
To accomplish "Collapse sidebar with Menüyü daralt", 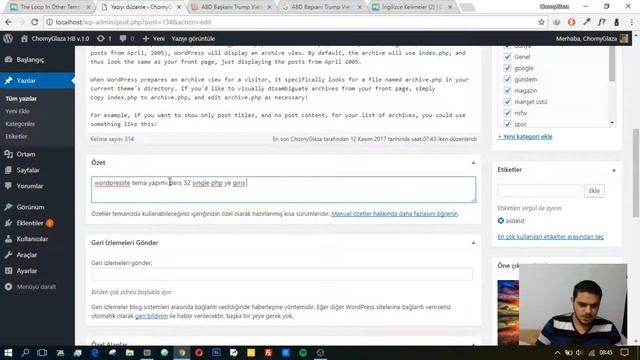I will tap(37, 287).
